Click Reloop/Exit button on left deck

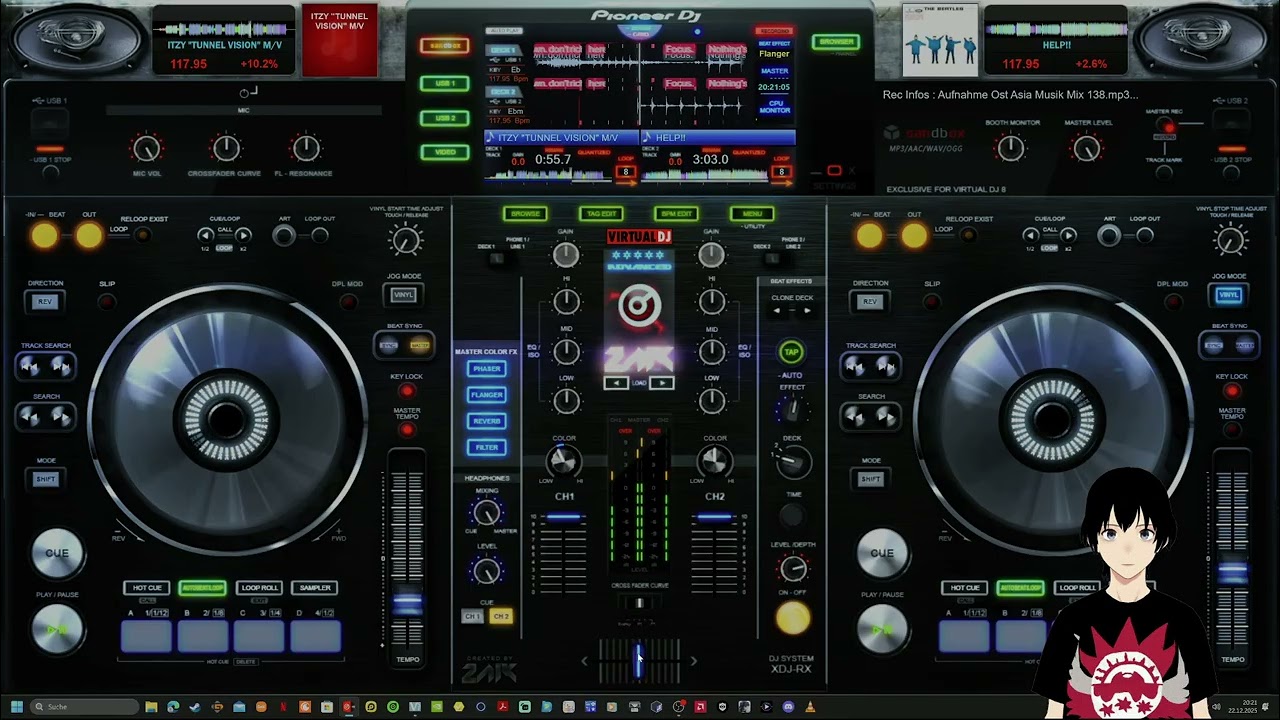click(x=142, y=235)
